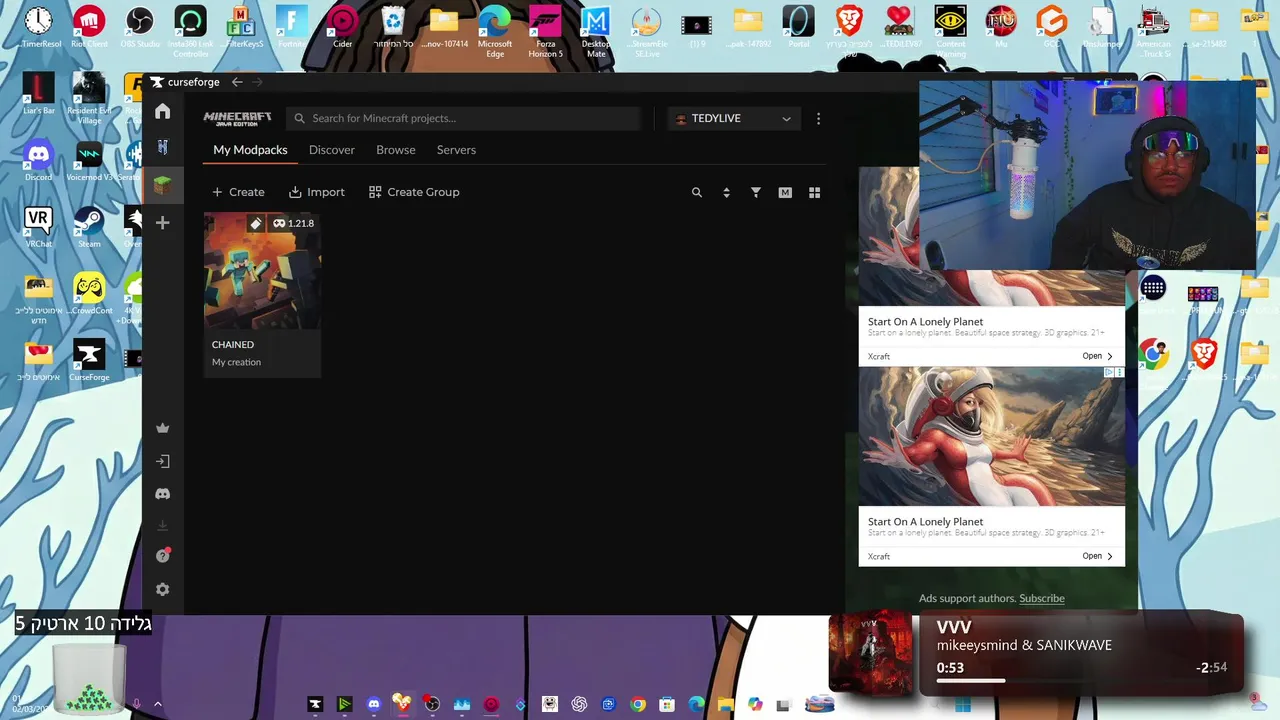This screenshot has height=720, width=1280.
Task: Switch to grid view layout icon
Action: 814,192
